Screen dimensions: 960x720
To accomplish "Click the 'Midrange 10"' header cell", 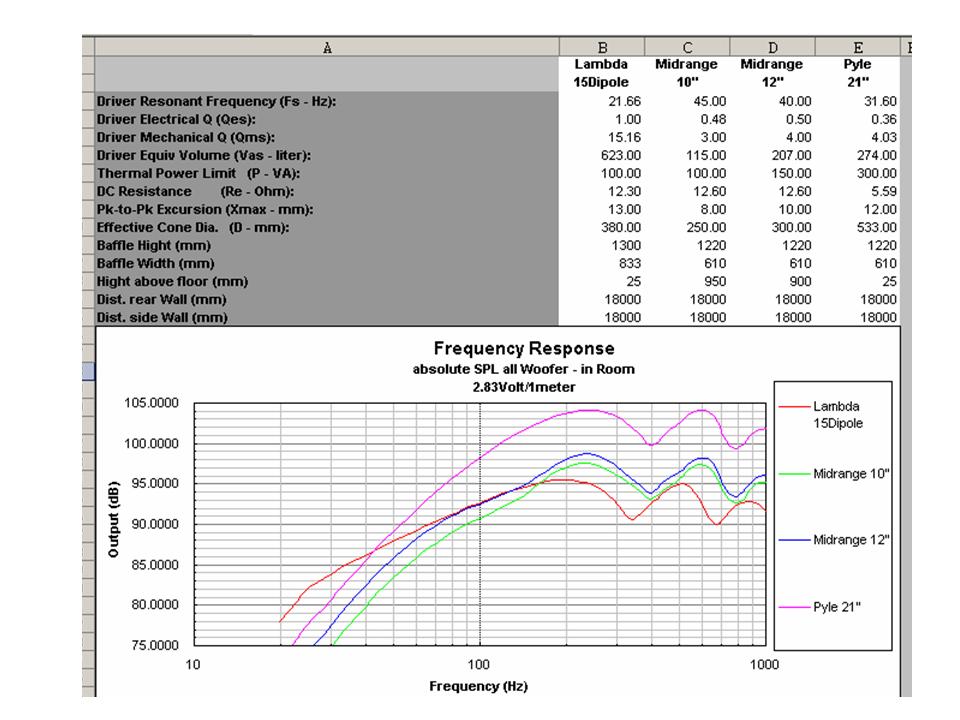I will tap(686, 73).
